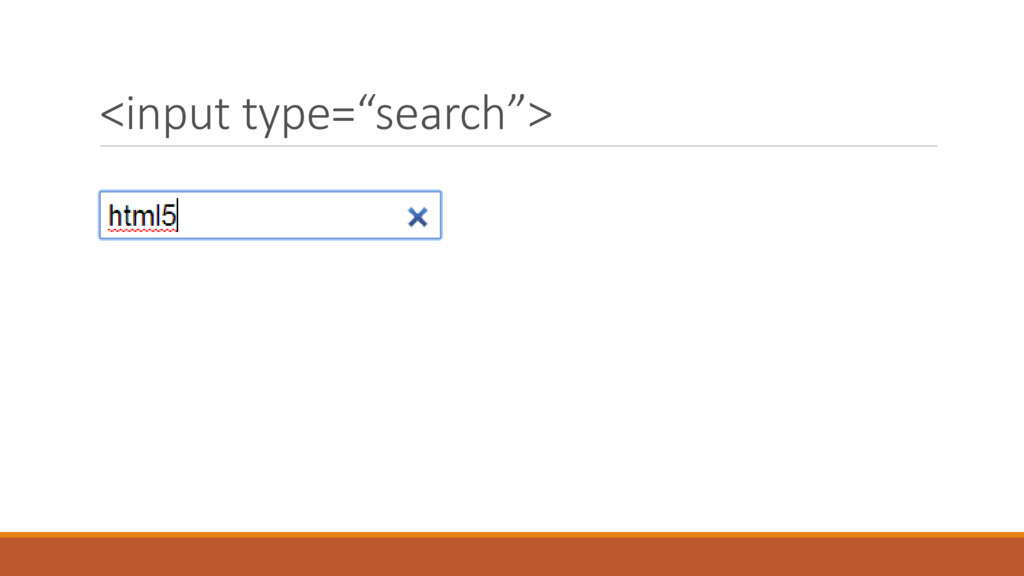Screen dimensions: 1024x576
Task: Click the digit "5" in search text
Action: (x=170, y=215)
